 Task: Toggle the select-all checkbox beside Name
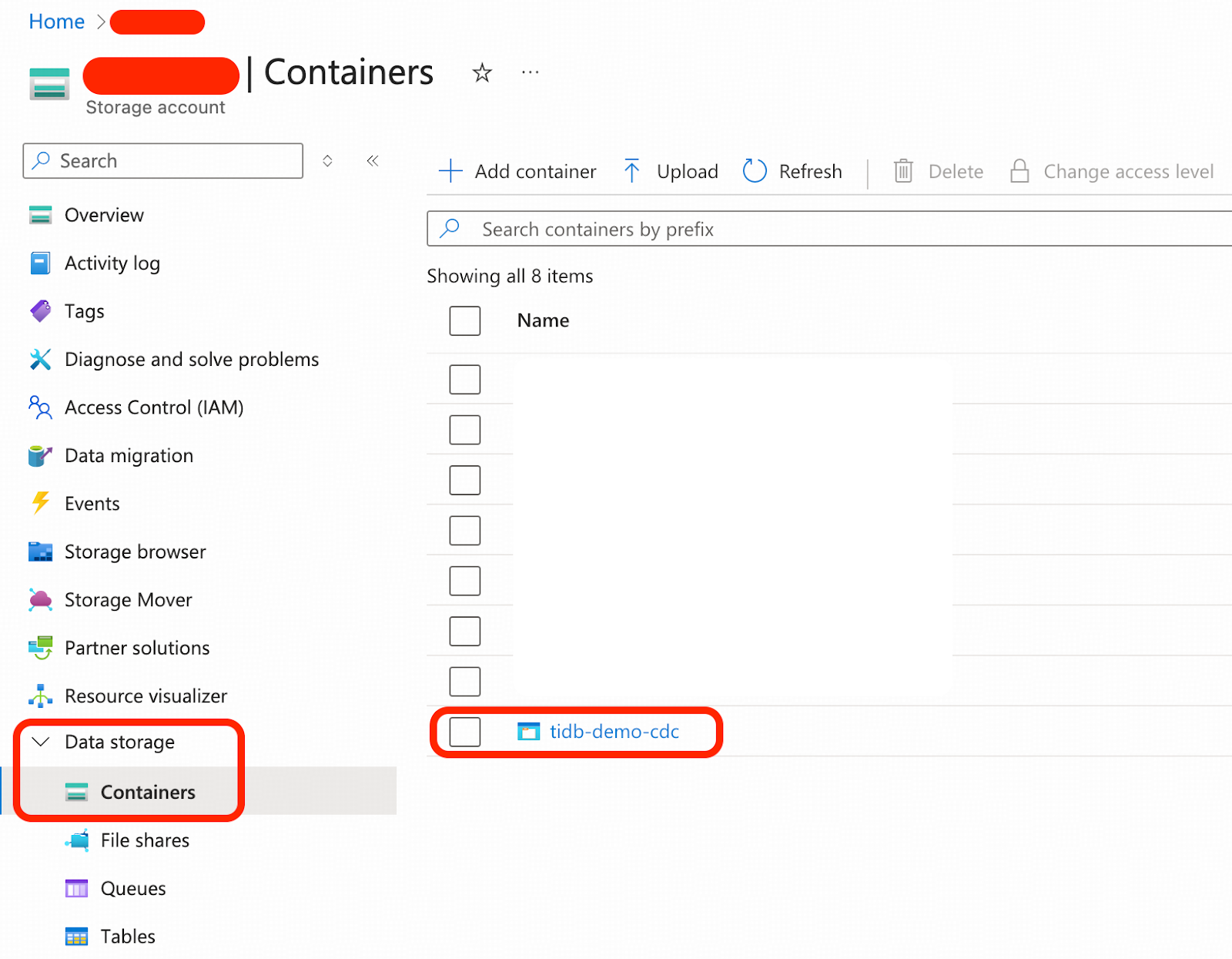(465, 320)
